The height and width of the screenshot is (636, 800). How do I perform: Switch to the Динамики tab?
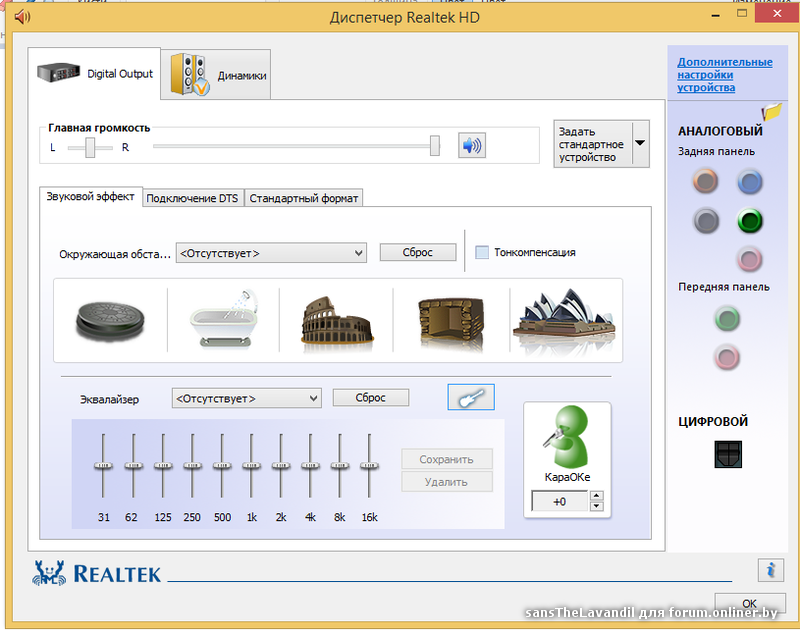coord(216,75)
